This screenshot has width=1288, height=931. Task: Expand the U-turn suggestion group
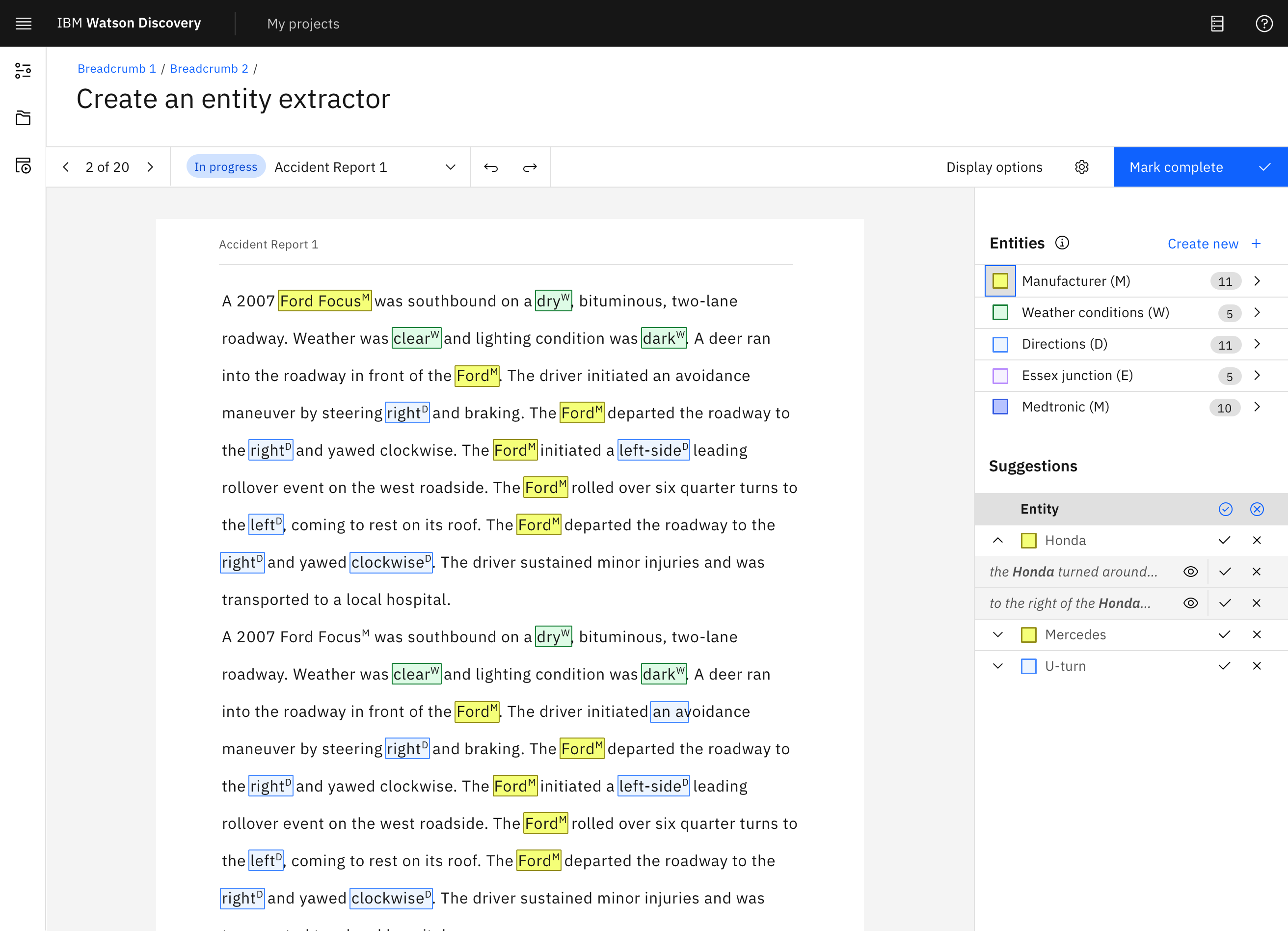coord(998,666)
